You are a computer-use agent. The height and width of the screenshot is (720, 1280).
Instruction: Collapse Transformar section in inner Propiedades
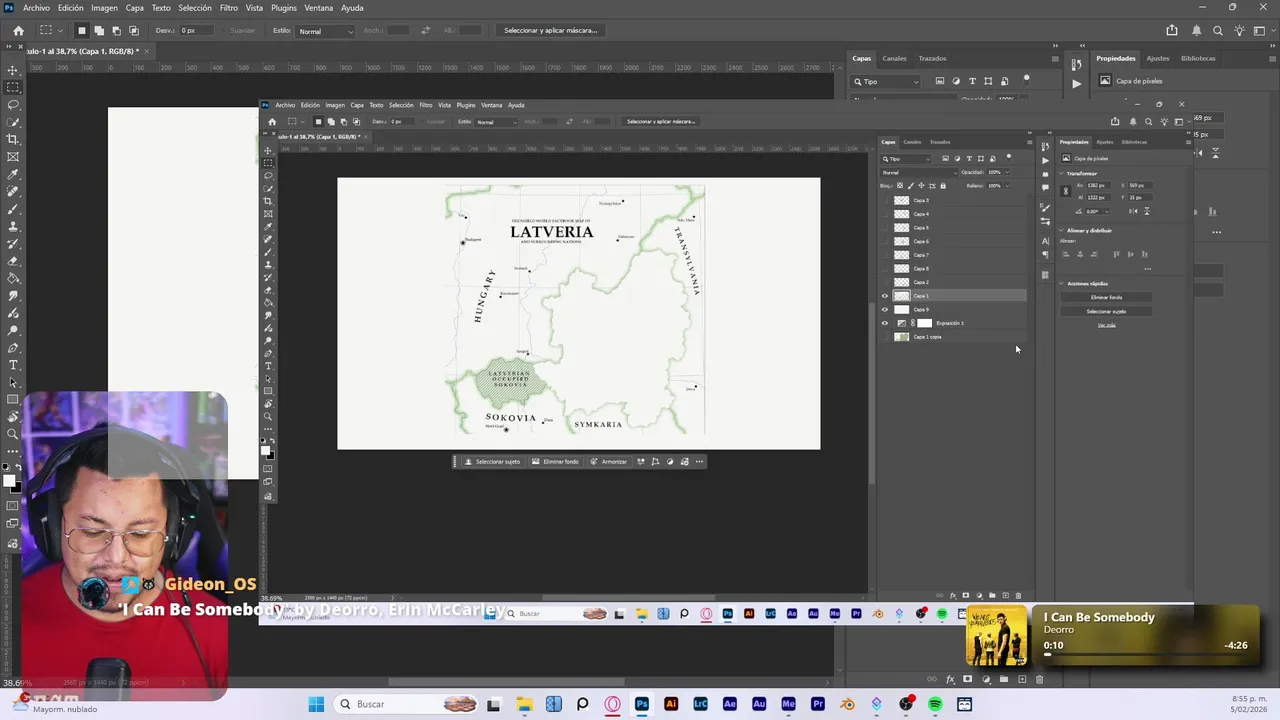click(x=1063, y=173)
